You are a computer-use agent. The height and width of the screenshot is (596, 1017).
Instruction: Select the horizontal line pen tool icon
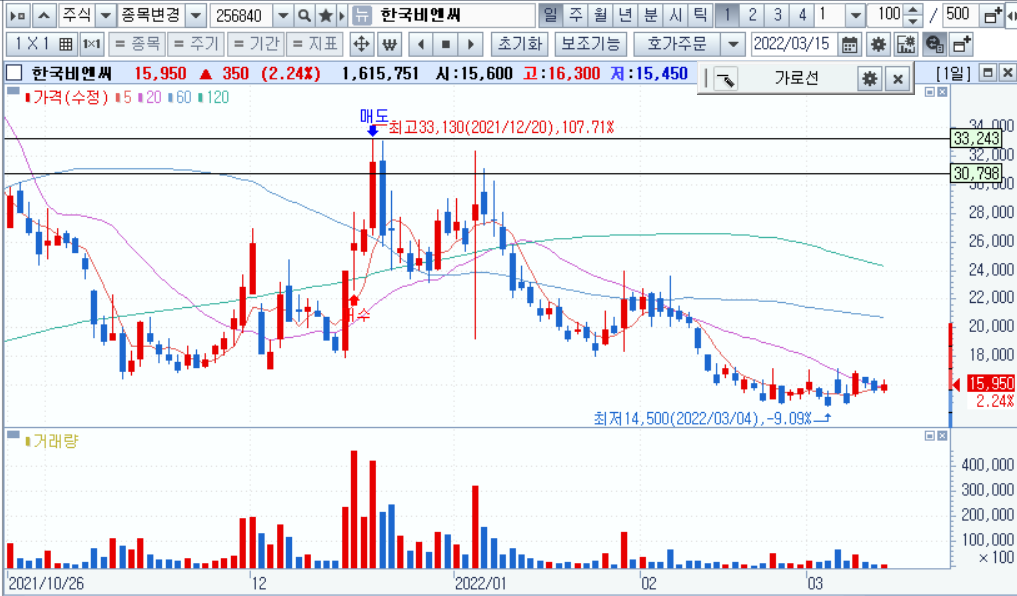tap(726, 79)
